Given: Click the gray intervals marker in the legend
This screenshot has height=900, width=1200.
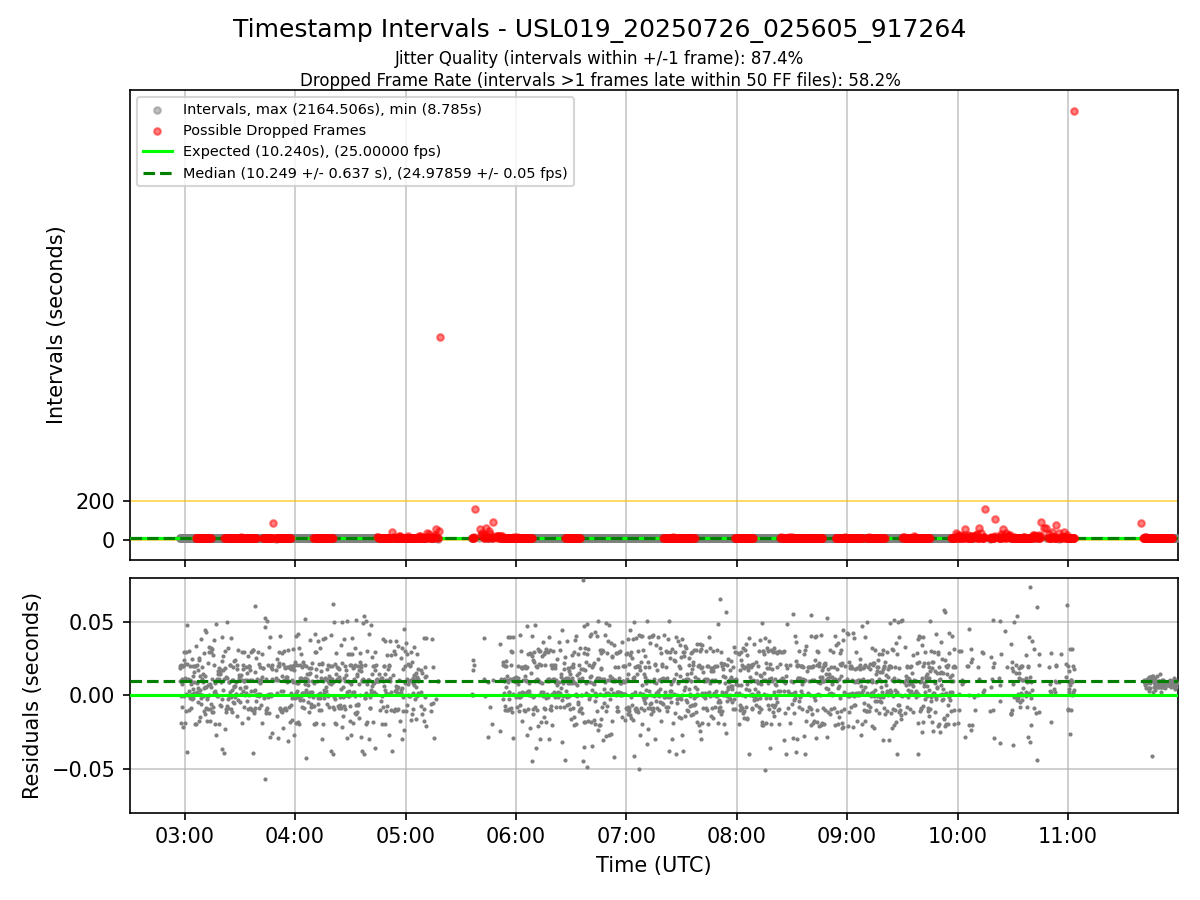Looking at the screenshot, I should [x=157, y=109].
